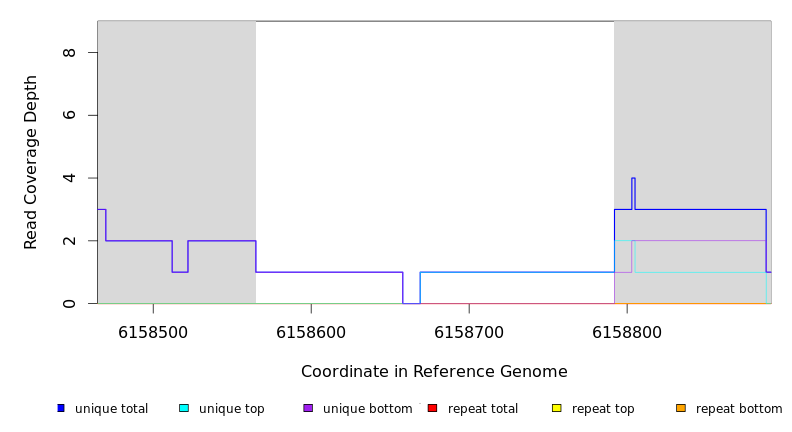Click the "Read Coverage Depth" axis title
This screenshot has width=792, height=432.
tap(32, 162)
